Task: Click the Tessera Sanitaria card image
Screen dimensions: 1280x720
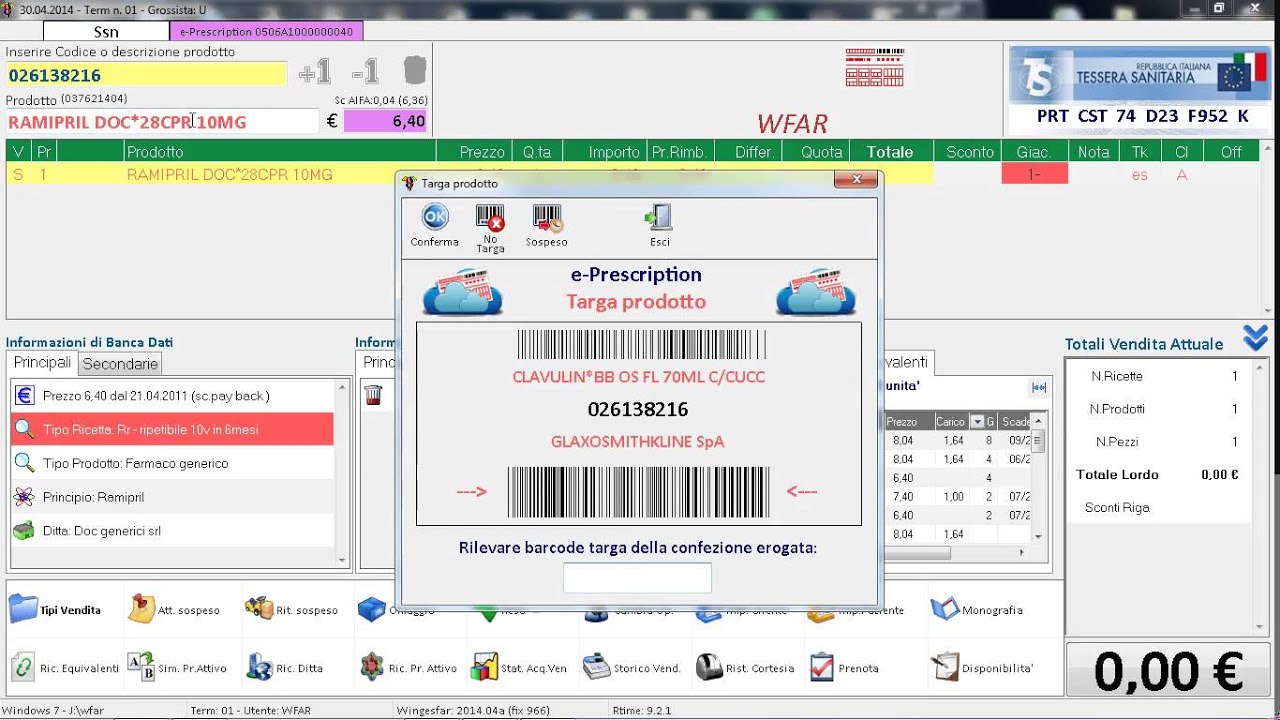Action: coord(1138,75)
